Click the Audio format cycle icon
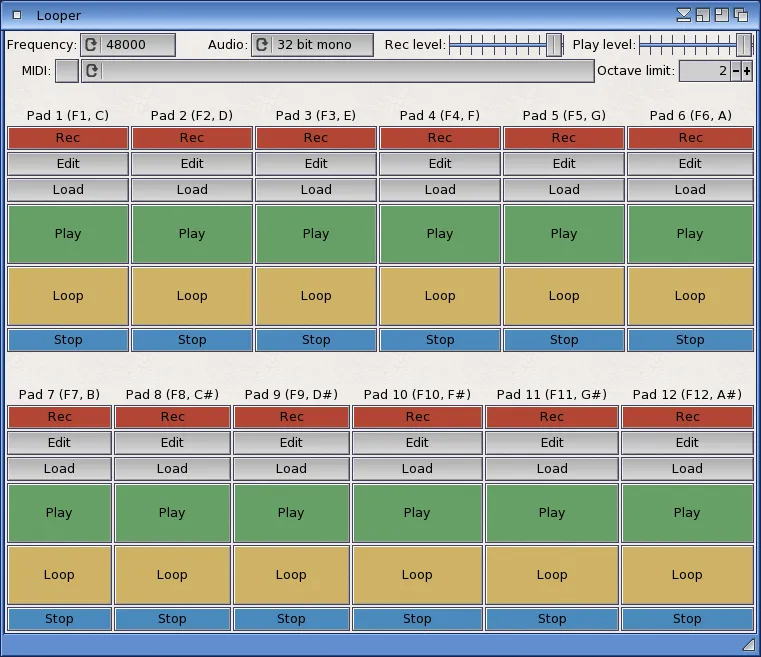 coord(262,45)
